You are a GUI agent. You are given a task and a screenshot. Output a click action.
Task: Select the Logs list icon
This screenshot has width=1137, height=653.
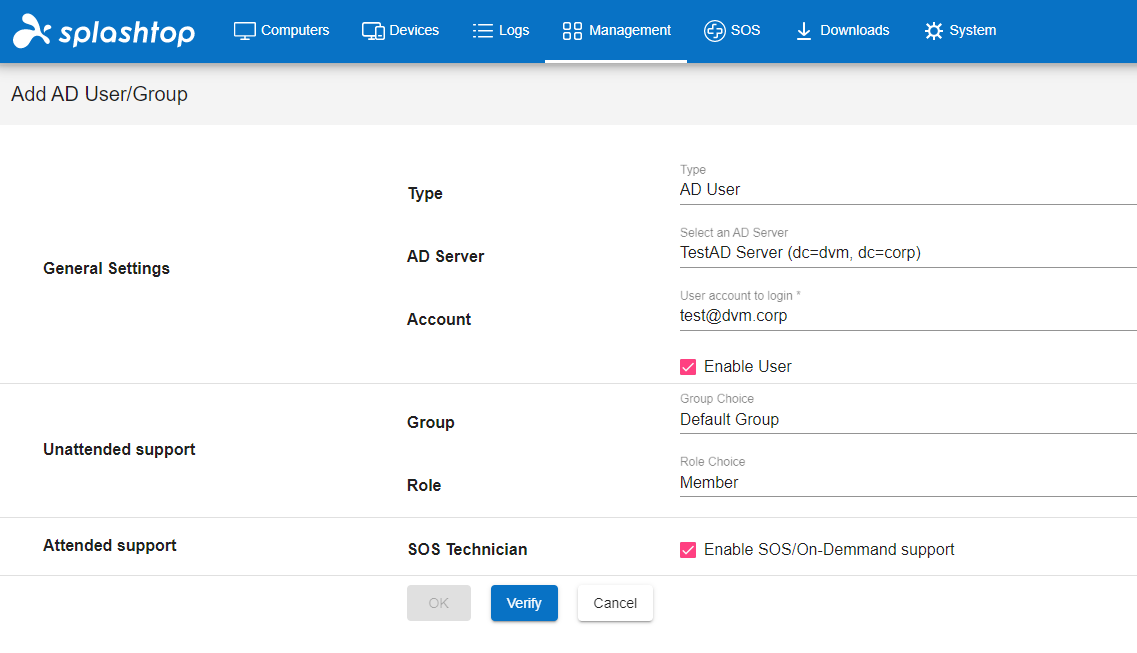click(482, 30)
